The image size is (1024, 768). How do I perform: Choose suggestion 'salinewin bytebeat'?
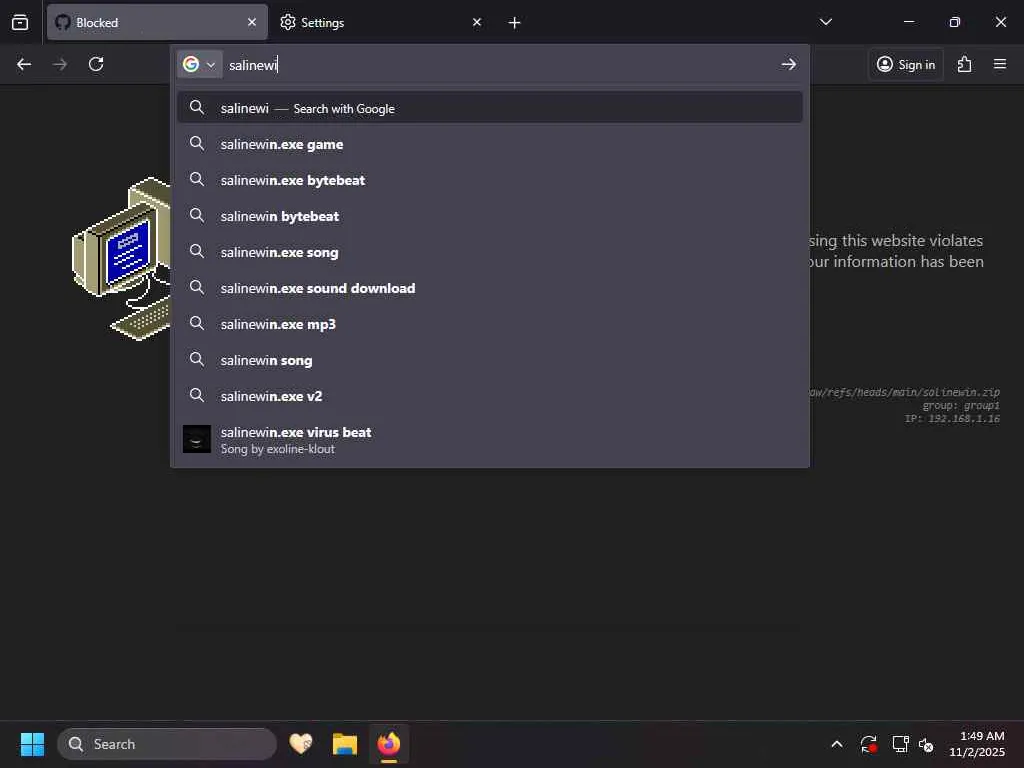(490, 216)
